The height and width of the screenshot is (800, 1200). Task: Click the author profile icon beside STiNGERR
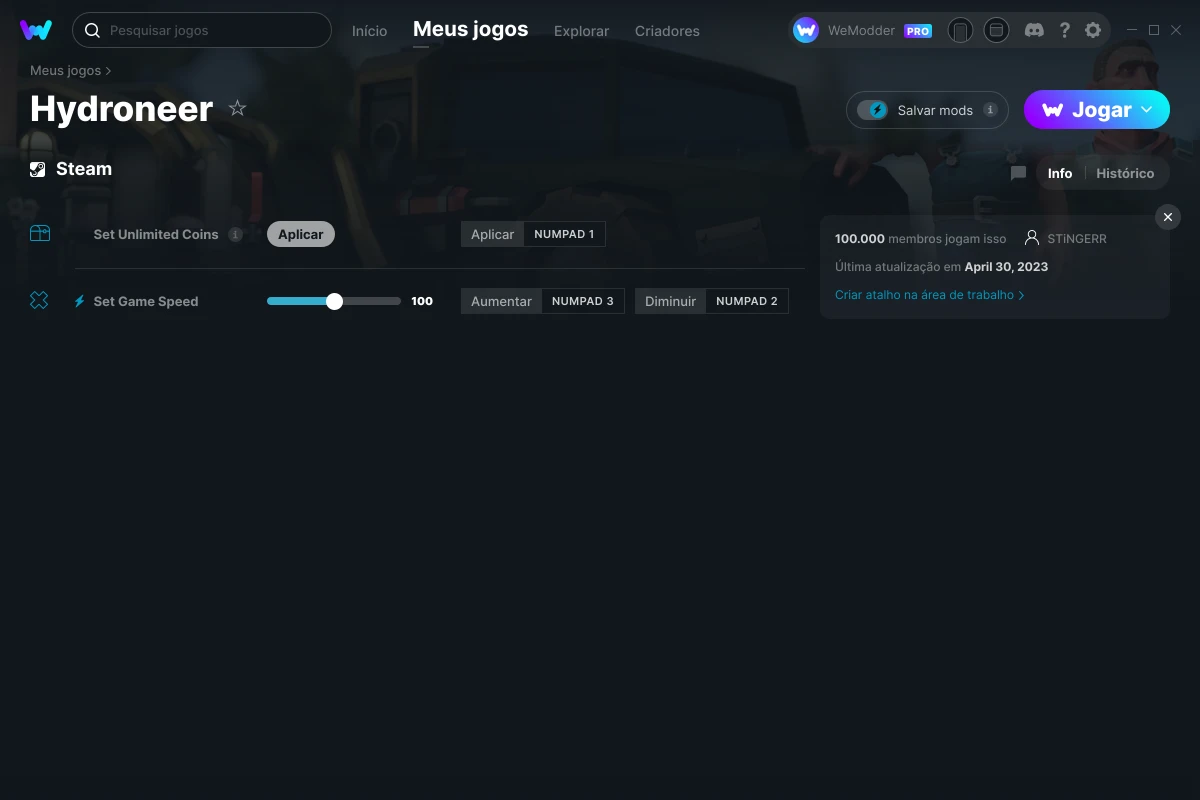[x=1032, y=238]
